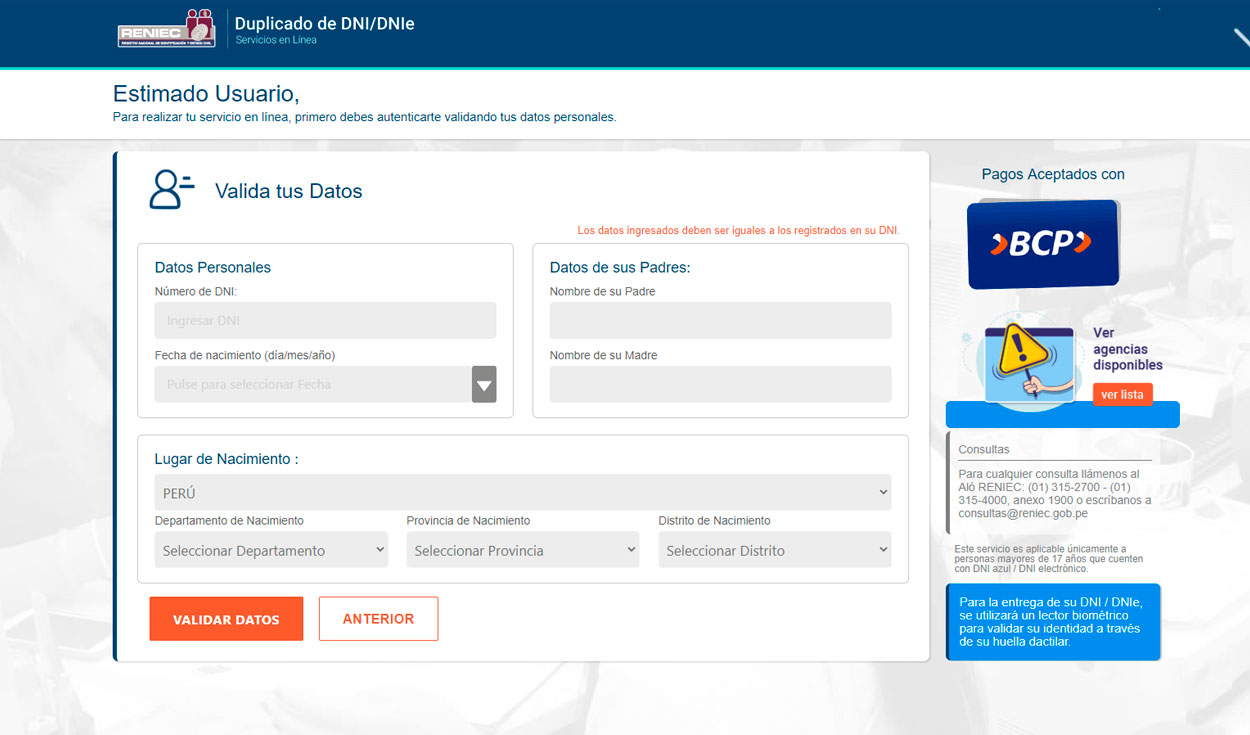The image size is (1250, 735).
Task: Click the user profile icon beside Valida tus Datos
Action: [x=171, y=190]
